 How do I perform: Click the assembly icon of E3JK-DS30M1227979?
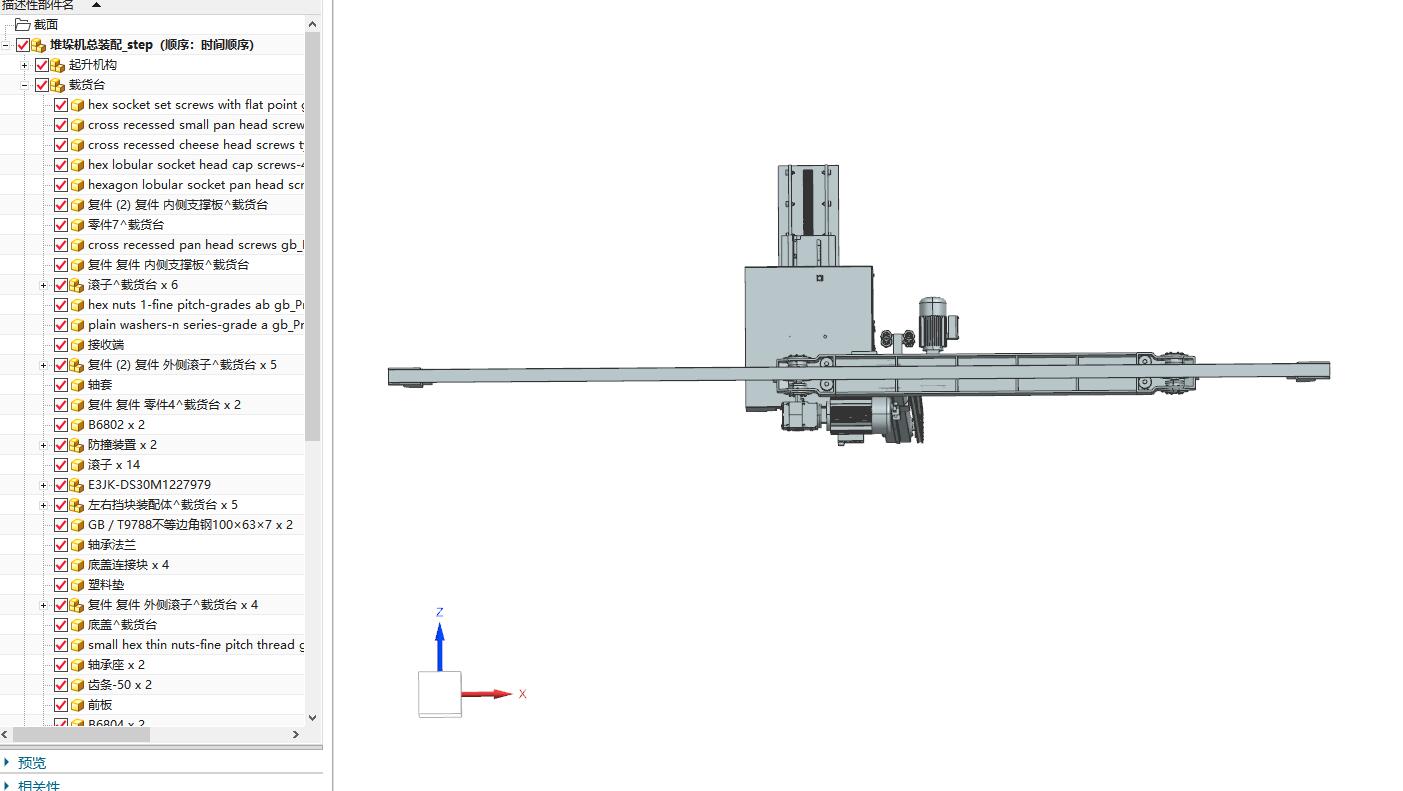click(x=77, y=485)
